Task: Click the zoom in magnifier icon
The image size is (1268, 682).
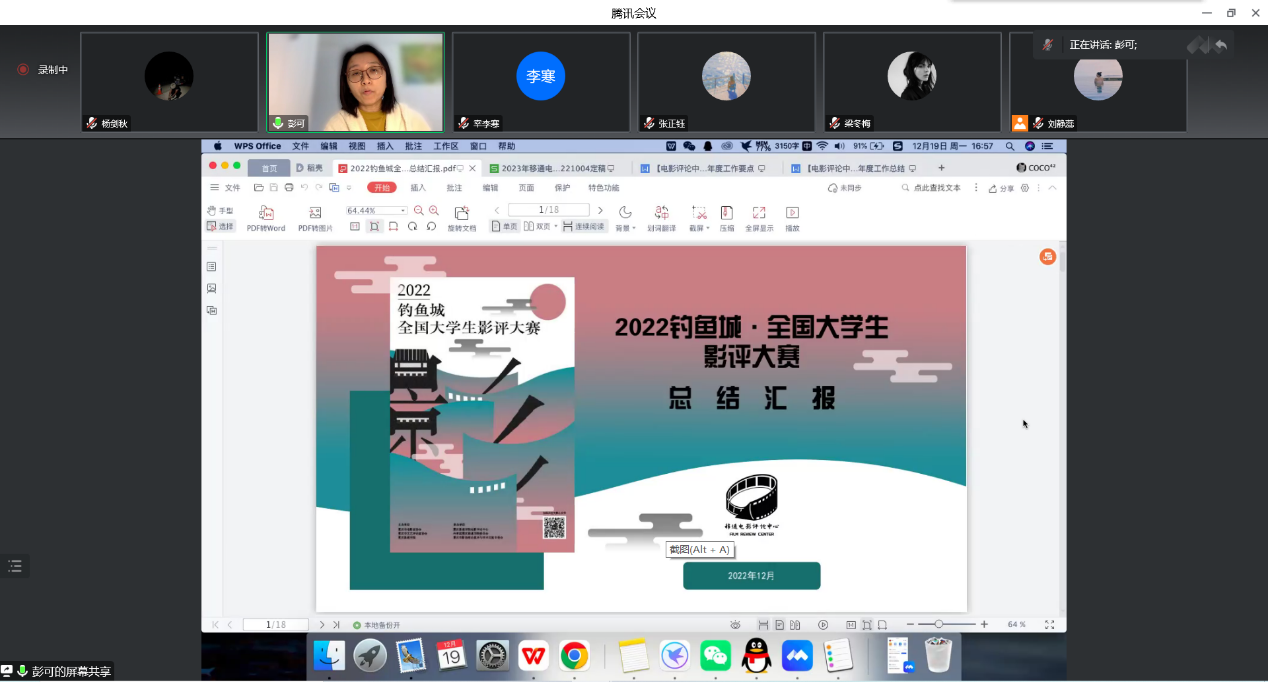Action: tap(433, 211)
